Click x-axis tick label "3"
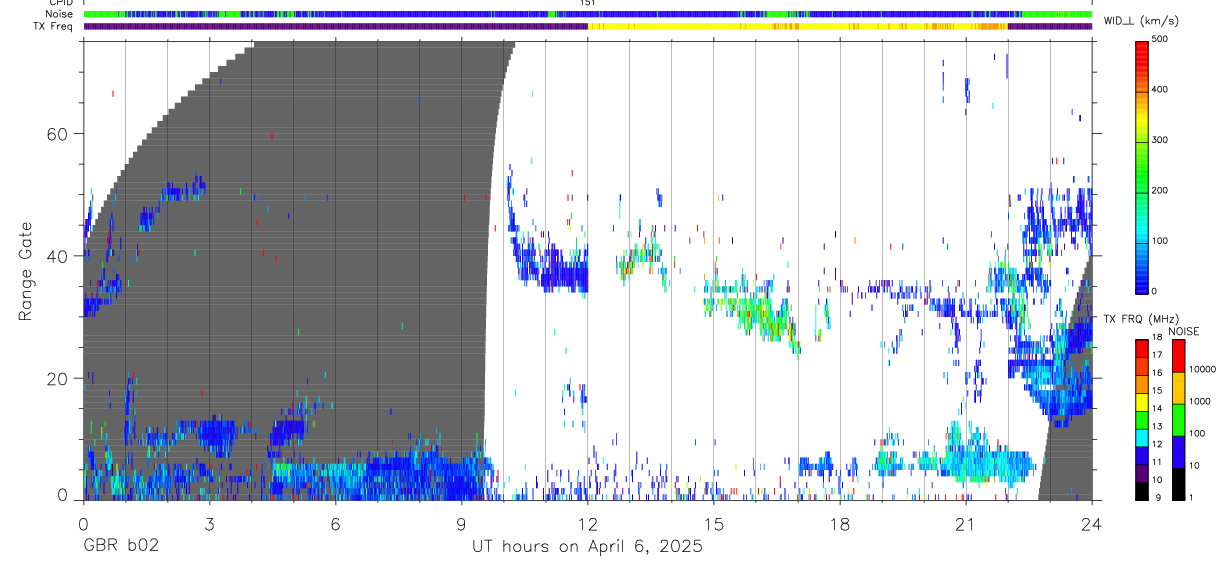 point(209,524)
